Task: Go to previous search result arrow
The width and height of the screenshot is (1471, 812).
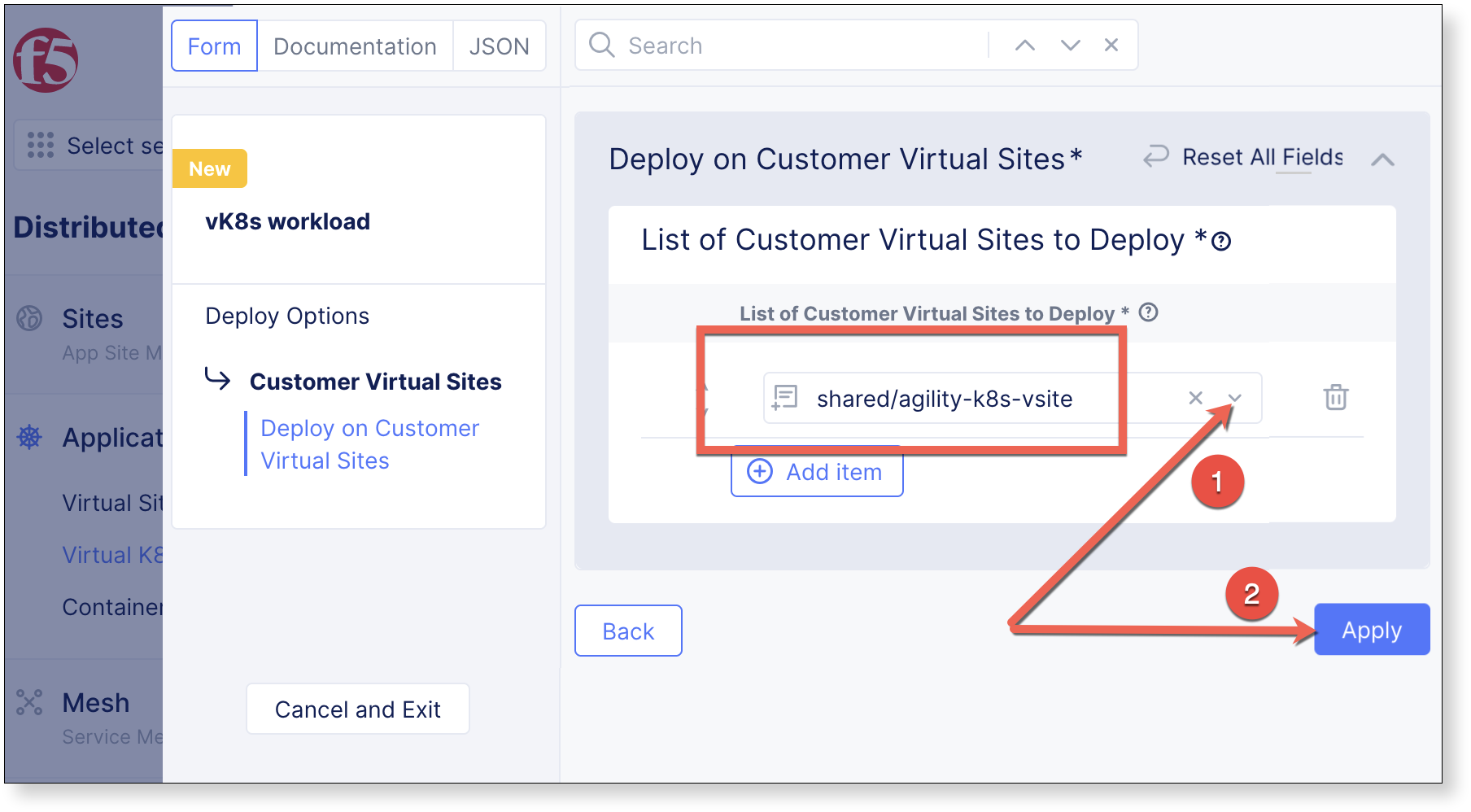Action: pyautogui.click(x=1025, y=46)
